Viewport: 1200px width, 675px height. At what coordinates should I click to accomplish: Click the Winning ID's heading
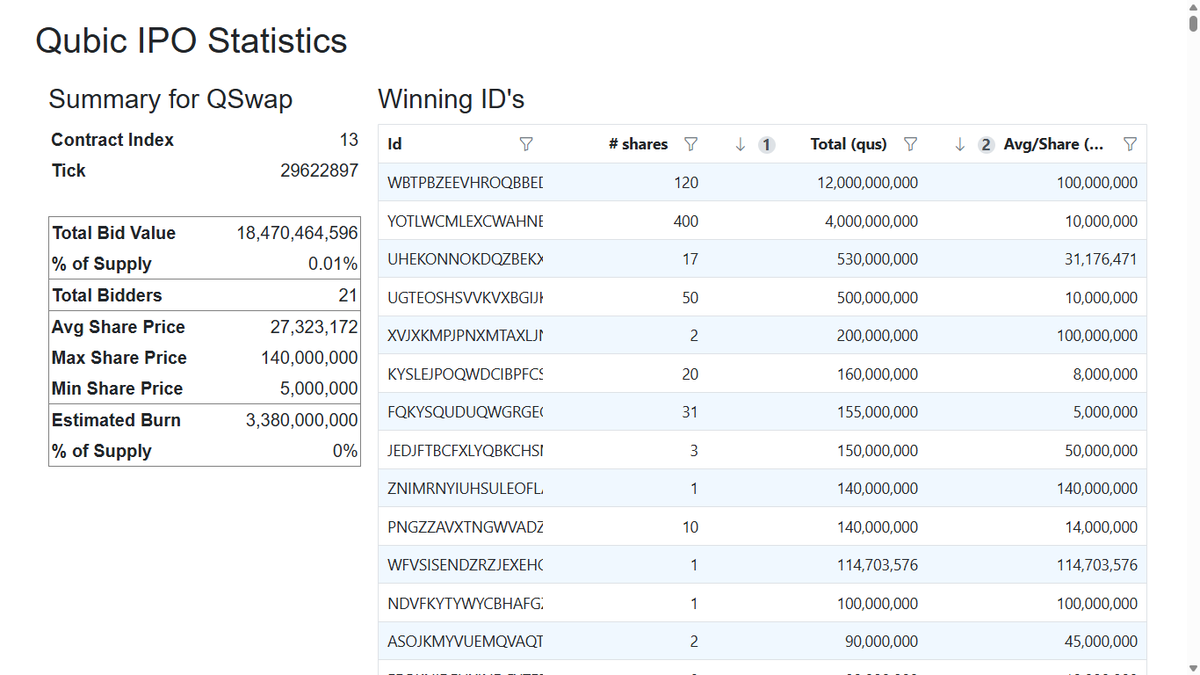click(x=451, y=99)
